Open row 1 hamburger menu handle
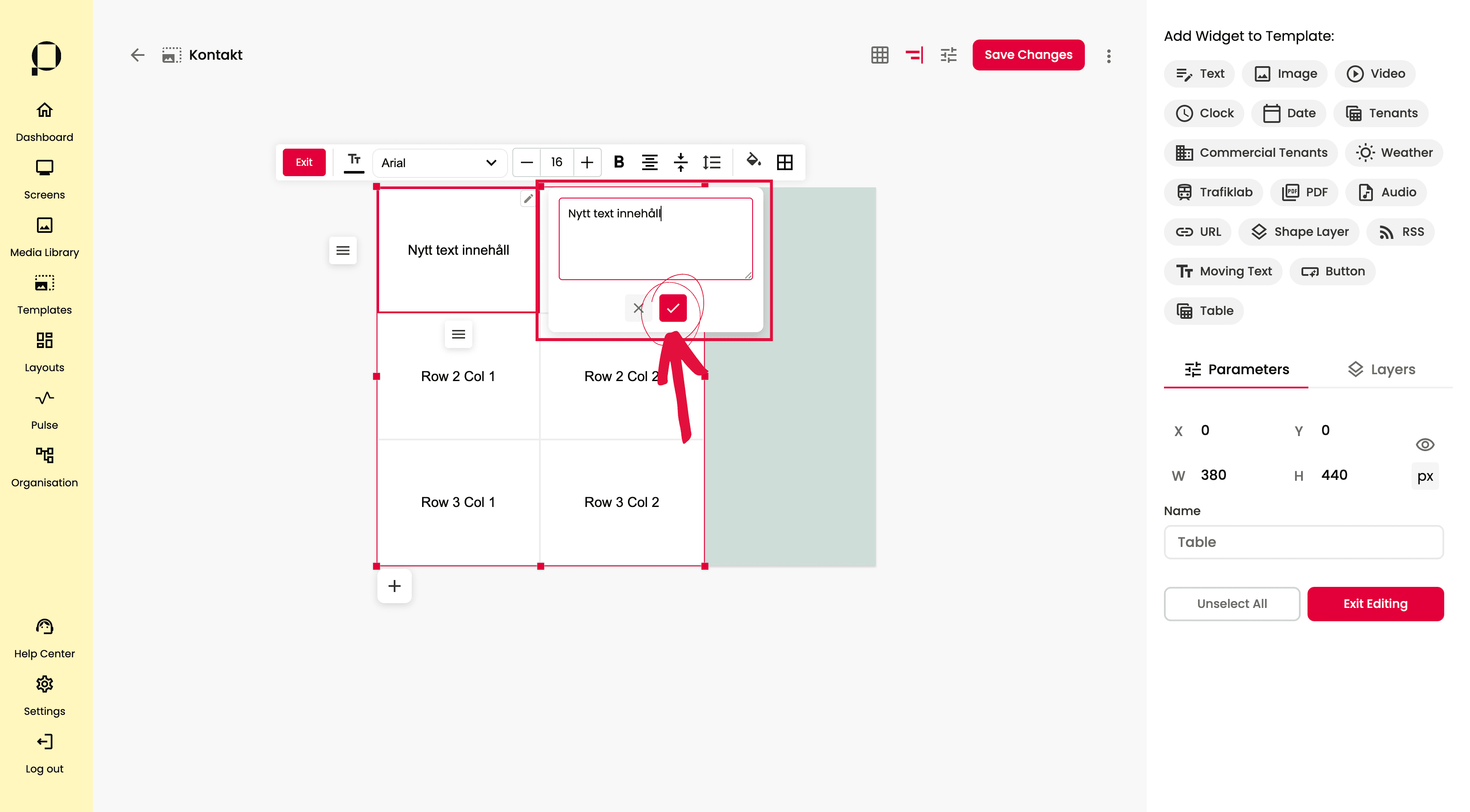This screenshot has width=1470, height=812. pyautogui.click(x=343, y=250)
